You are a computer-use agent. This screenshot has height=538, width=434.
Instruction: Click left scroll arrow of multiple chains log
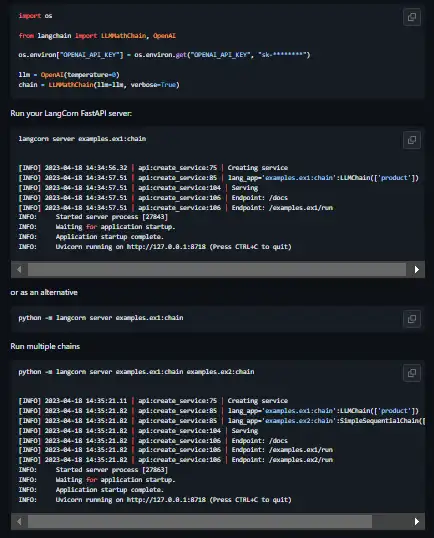tap(19, 522)
